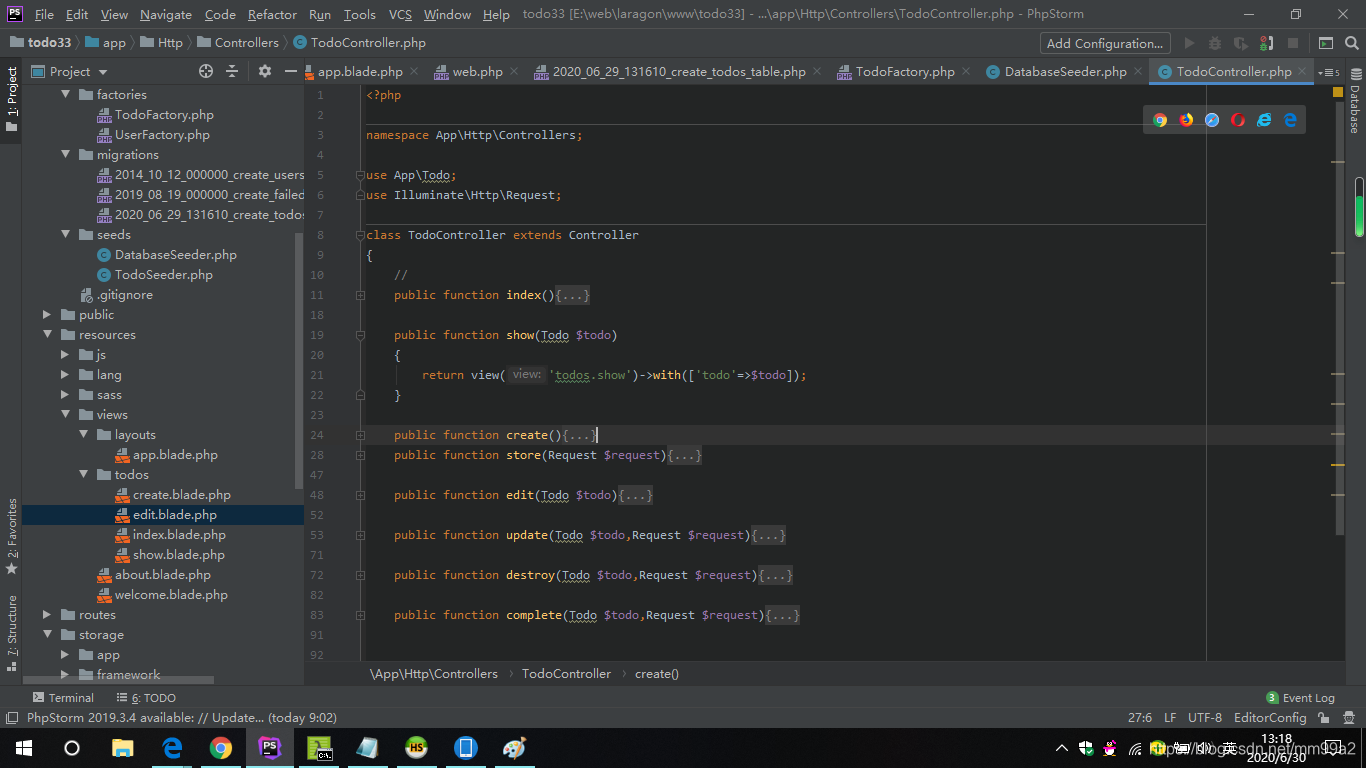Open the Navigate menu
This screenshot has height=768, width=1366.
(x=166, y=14)
